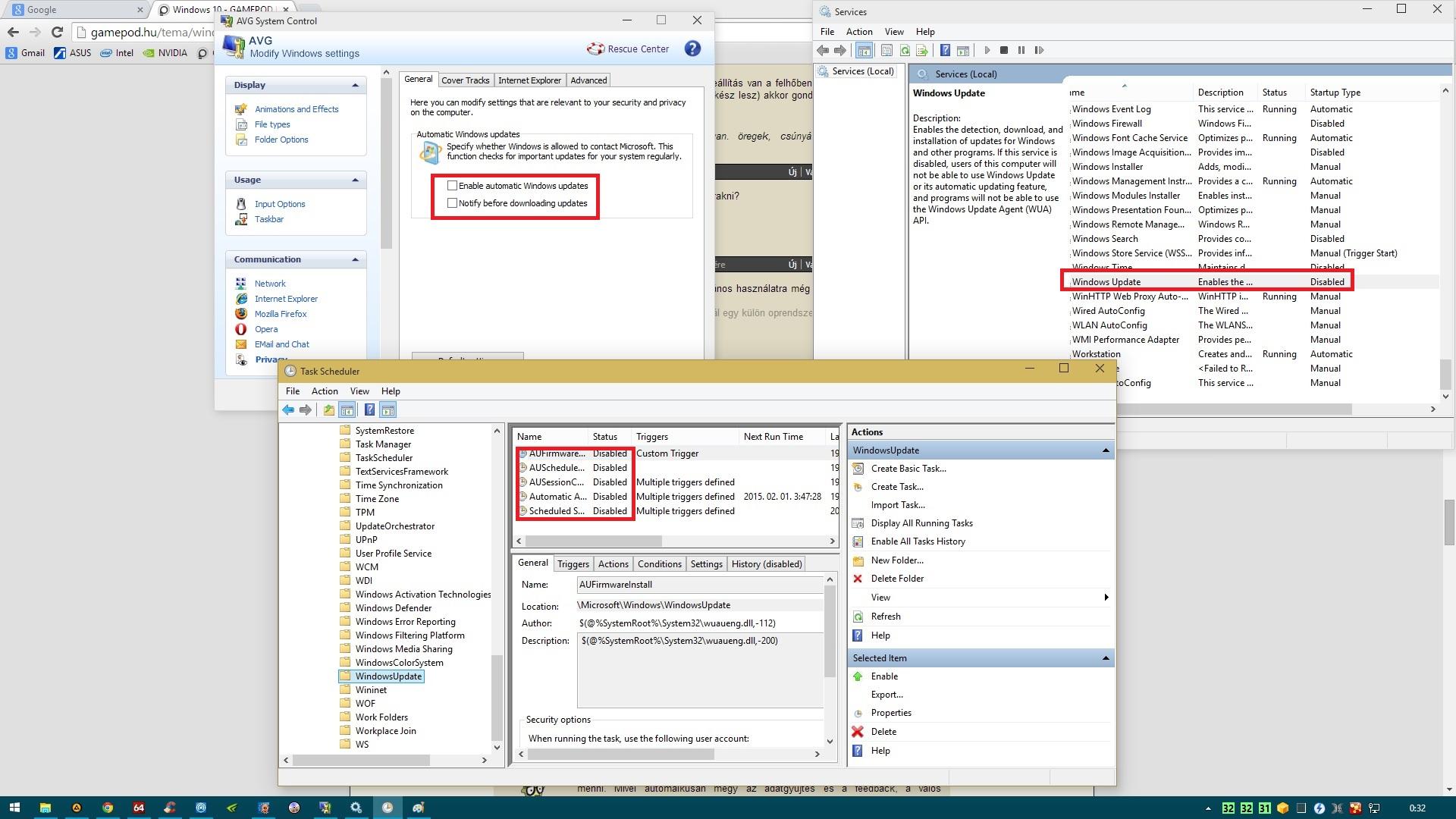Open task Triggers tab
The width and height of the screenshot is (1456, 819).
click(x=573, y=564)
